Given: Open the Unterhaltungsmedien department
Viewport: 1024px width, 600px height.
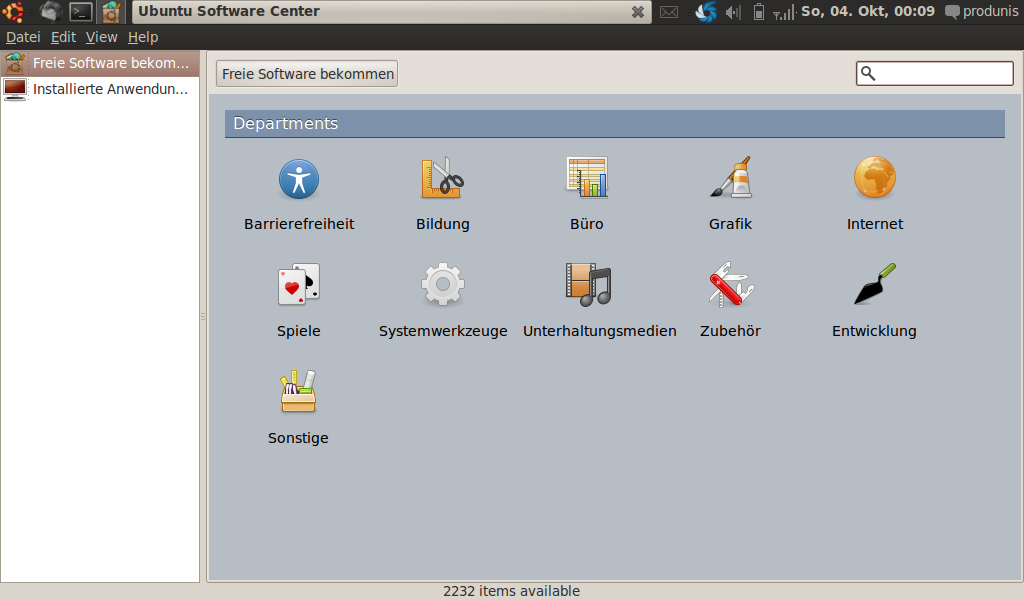Looking at the screenshot, I should pos(600,301).
